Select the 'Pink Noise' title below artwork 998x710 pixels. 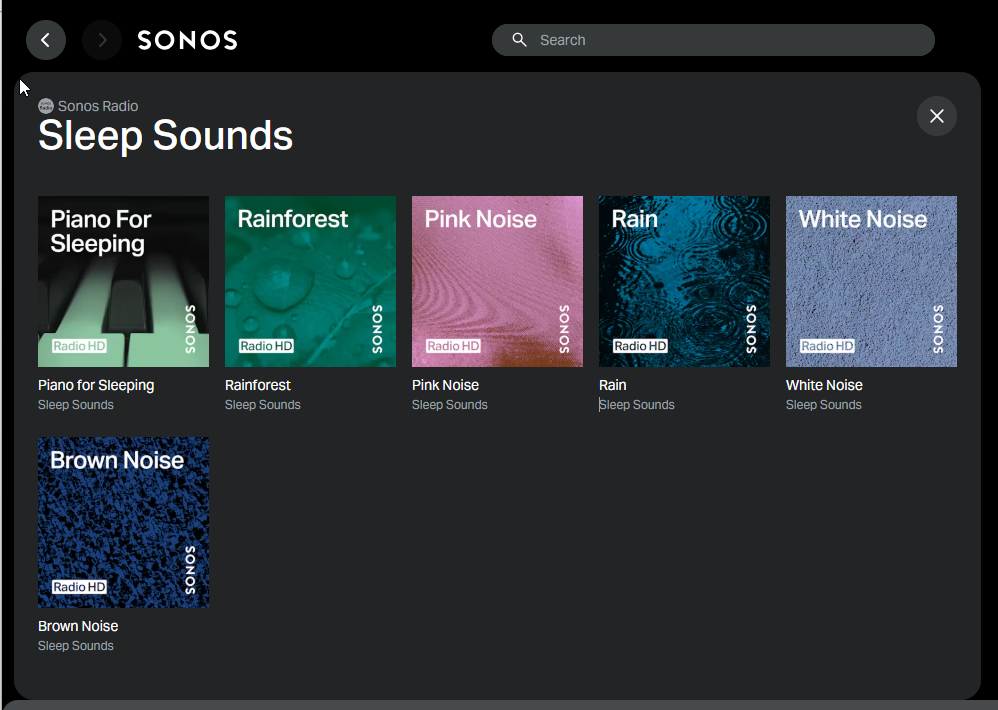(x=446, y=385)
